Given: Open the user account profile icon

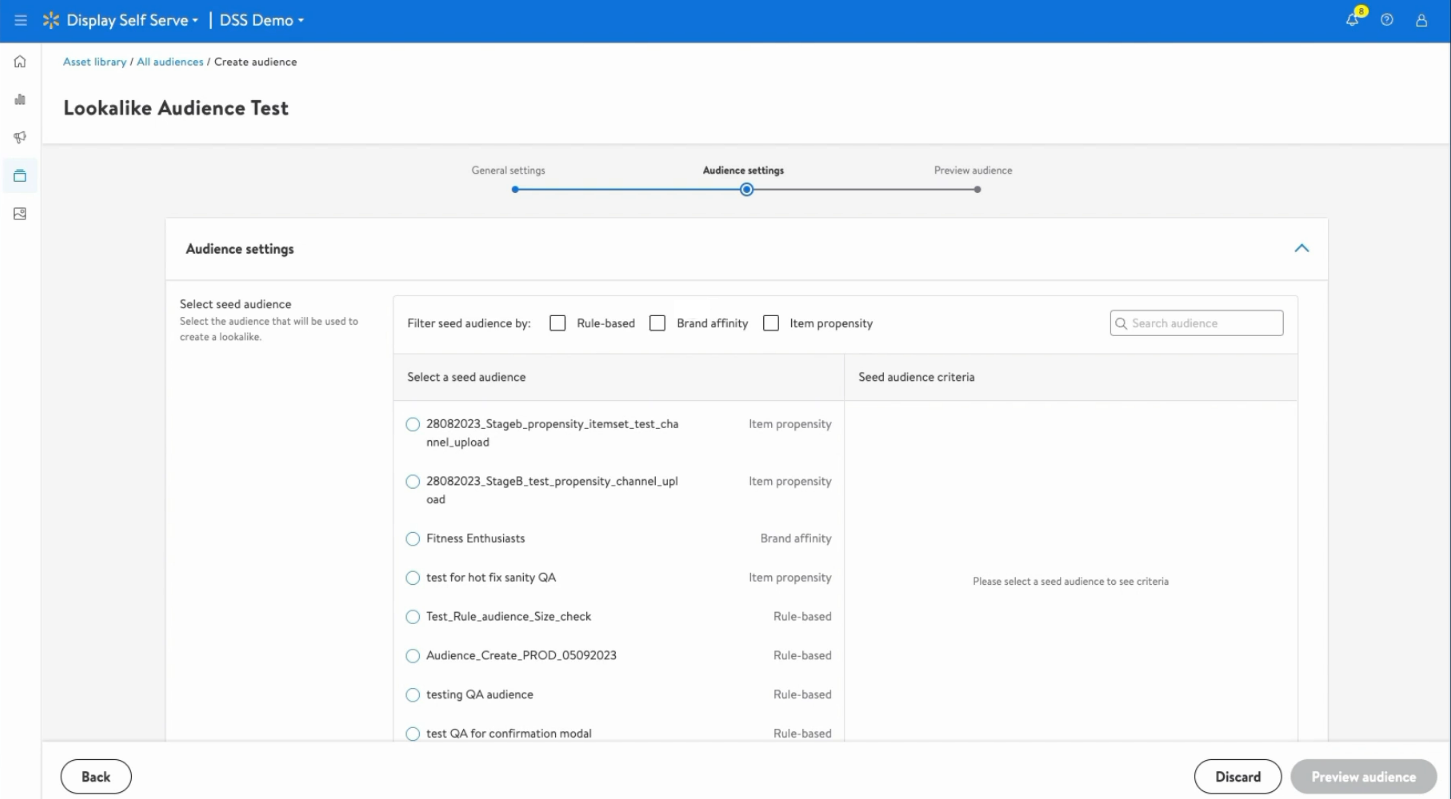Looking at the screenshot, I should point(1421,20).
